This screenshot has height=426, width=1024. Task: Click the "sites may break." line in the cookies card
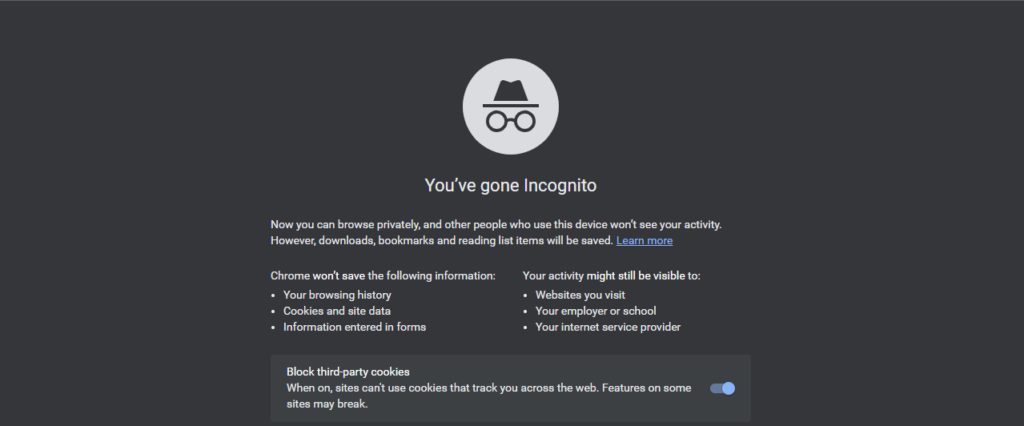coord(327,404)
